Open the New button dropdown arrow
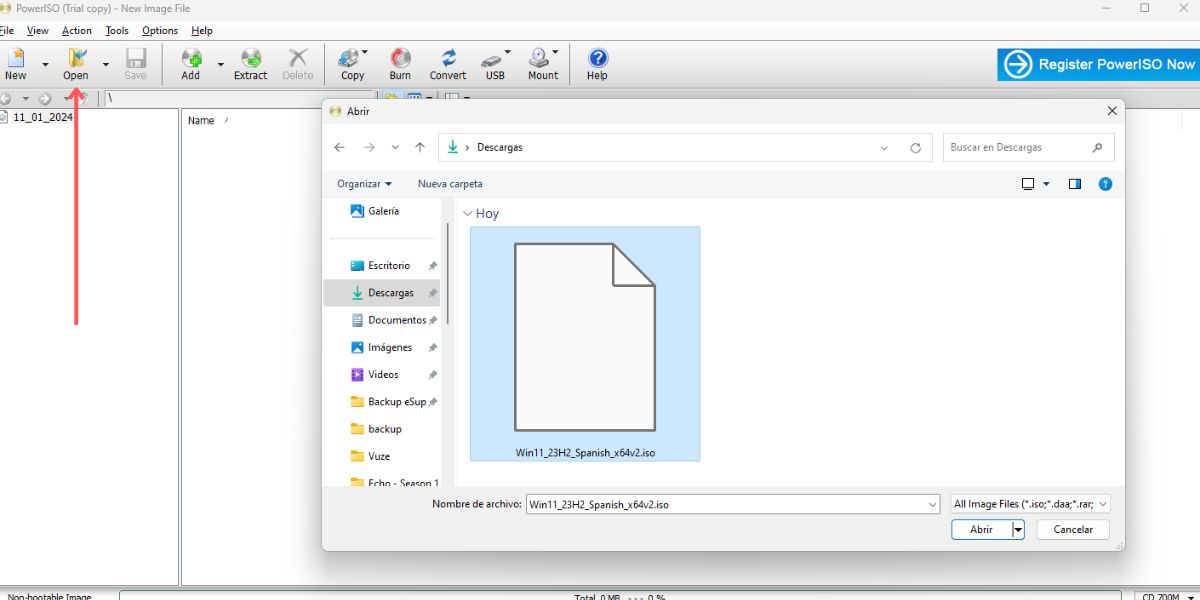Viewport: 1200px width, 600px height. click(45, 64)
